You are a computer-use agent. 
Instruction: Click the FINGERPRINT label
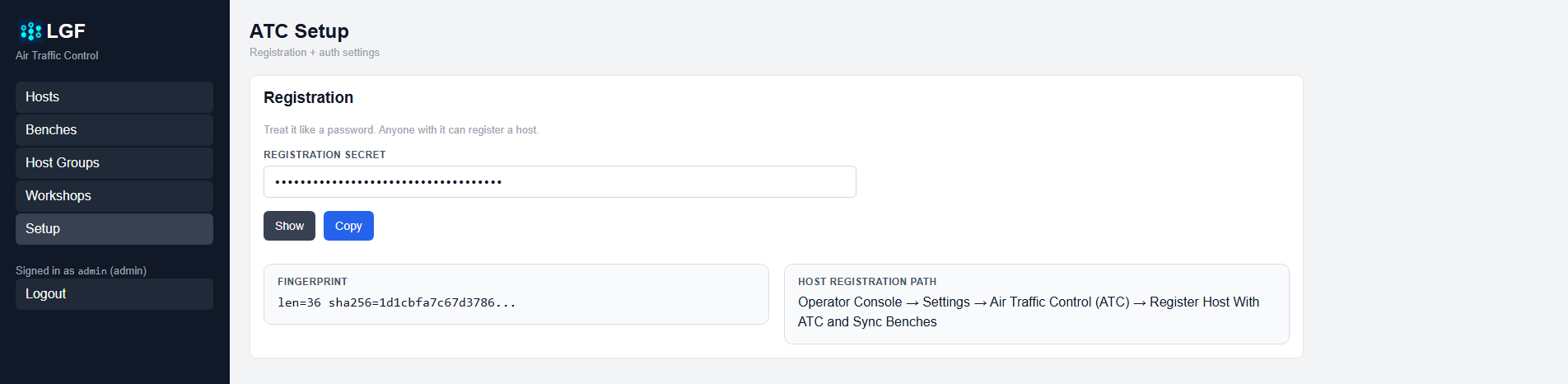tap(312, 282)
